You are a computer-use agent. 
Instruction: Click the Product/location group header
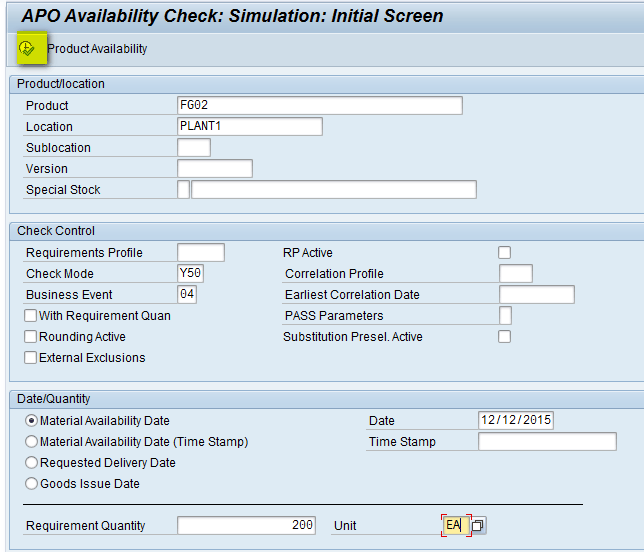pyautogui.click(x=61, y=84)
